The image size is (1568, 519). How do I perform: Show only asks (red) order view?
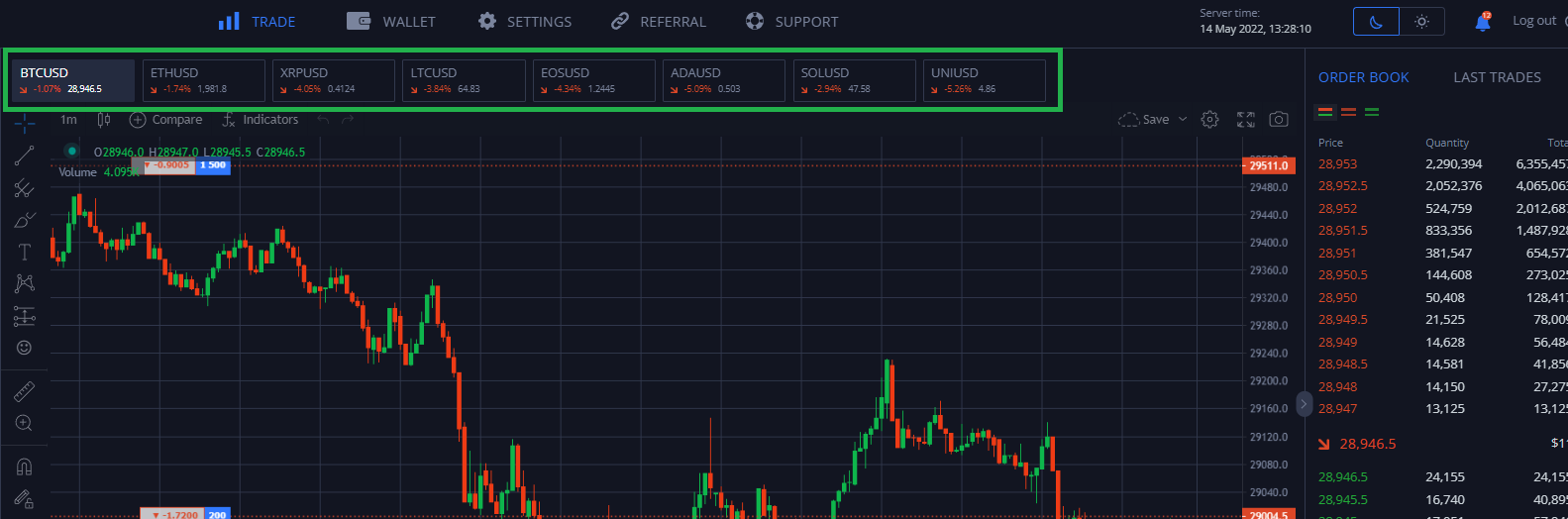coord(1348,113)
